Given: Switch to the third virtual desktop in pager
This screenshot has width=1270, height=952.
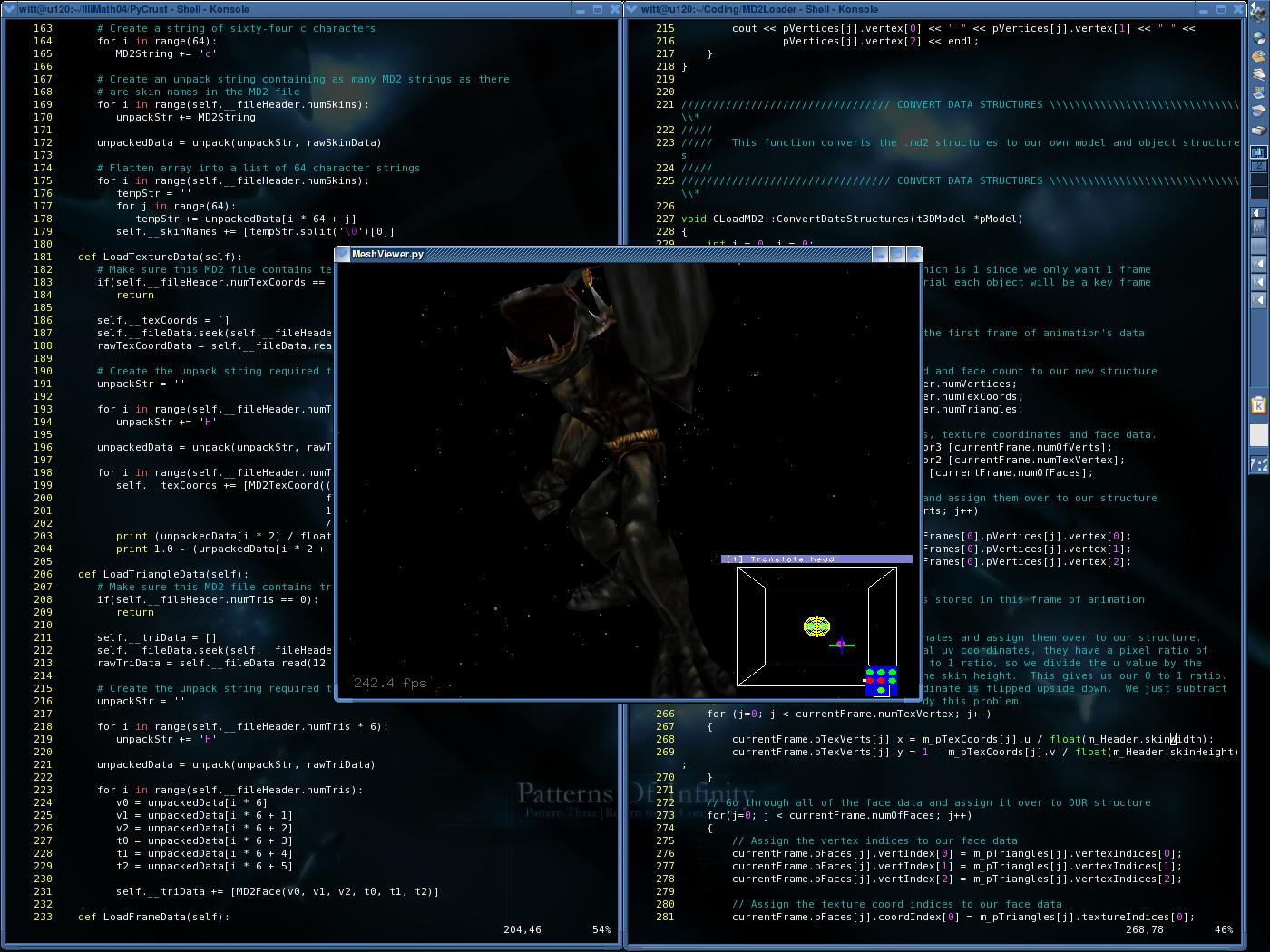Looking at the screenshot, I should pos(1259,179).
